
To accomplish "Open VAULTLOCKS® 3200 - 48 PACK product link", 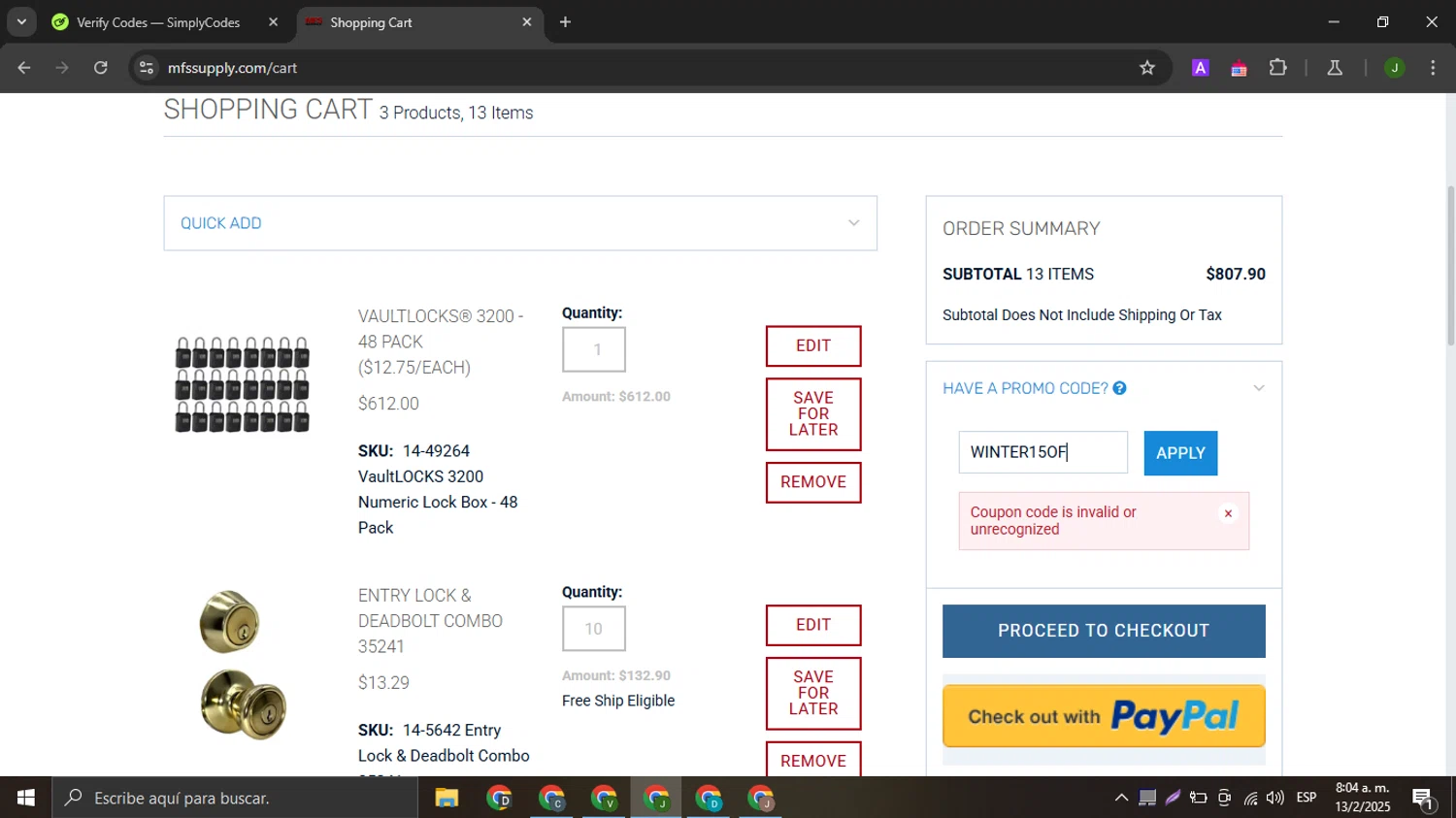I will click(441, 342).
